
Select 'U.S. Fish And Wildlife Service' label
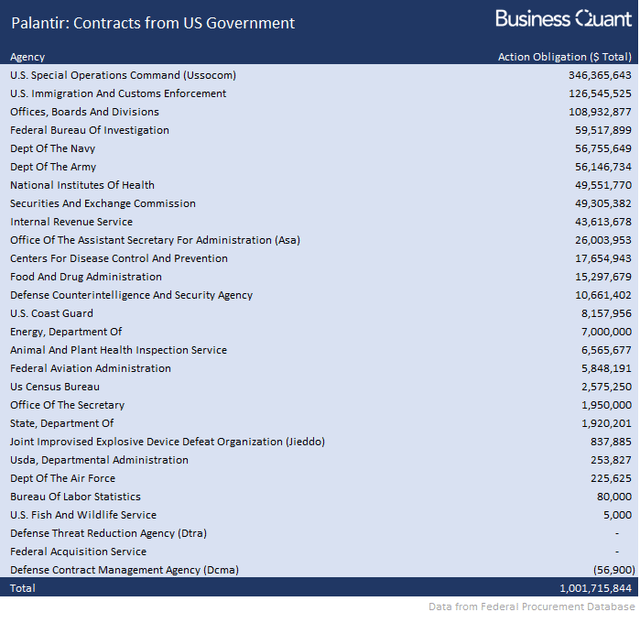coord(83,515)
